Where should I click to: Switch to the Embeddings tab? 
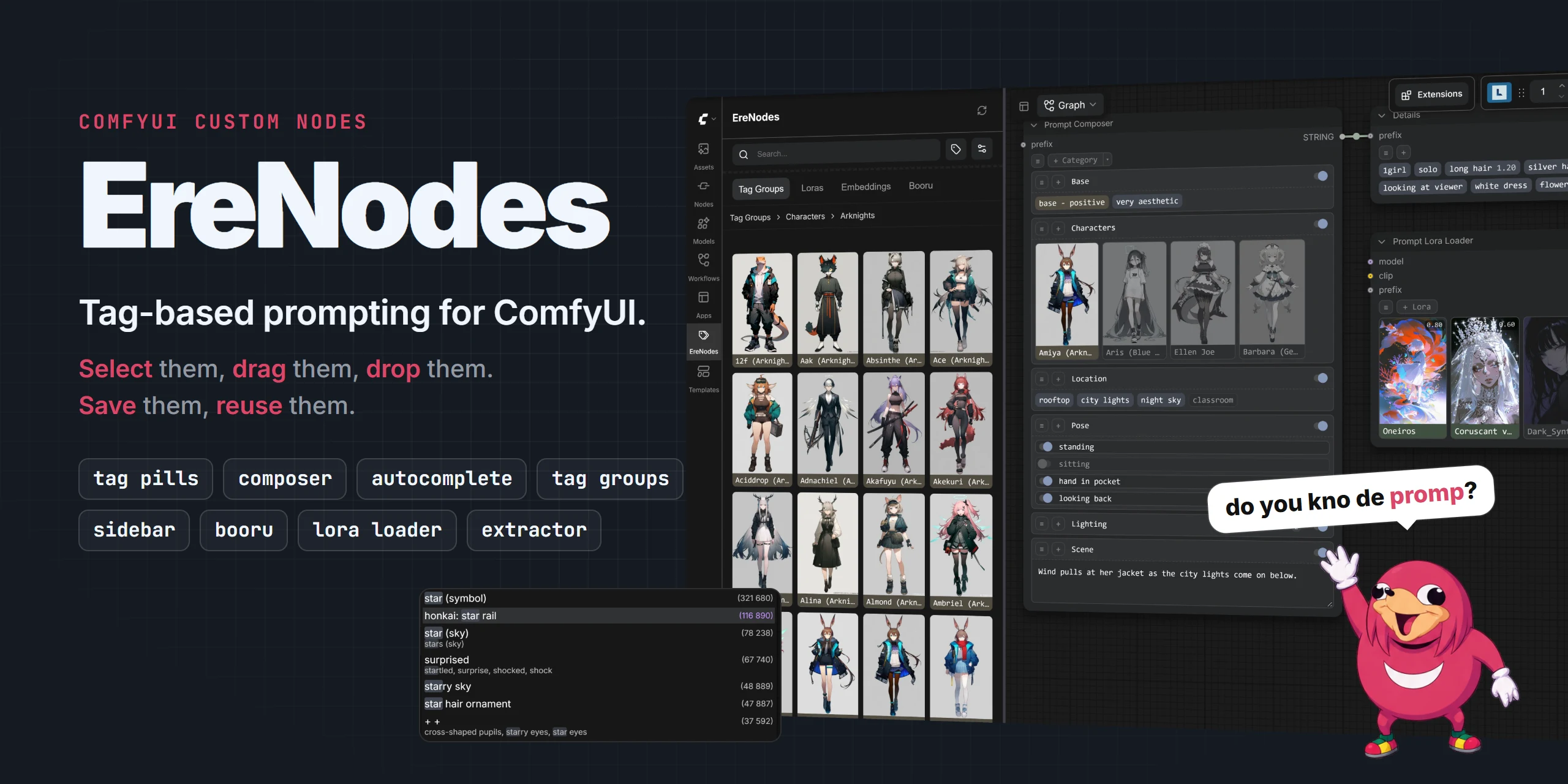pos(865,187)
